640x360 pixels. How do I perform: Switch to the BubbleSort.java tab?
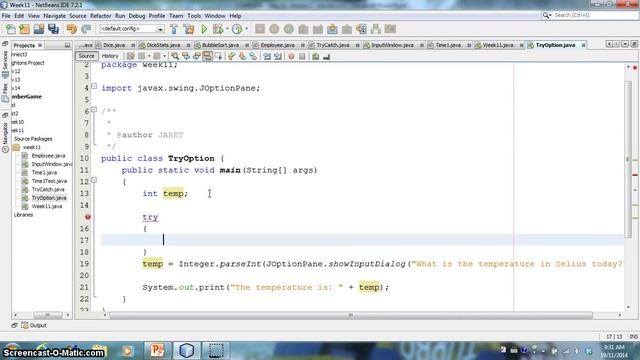tap(220, 45)
